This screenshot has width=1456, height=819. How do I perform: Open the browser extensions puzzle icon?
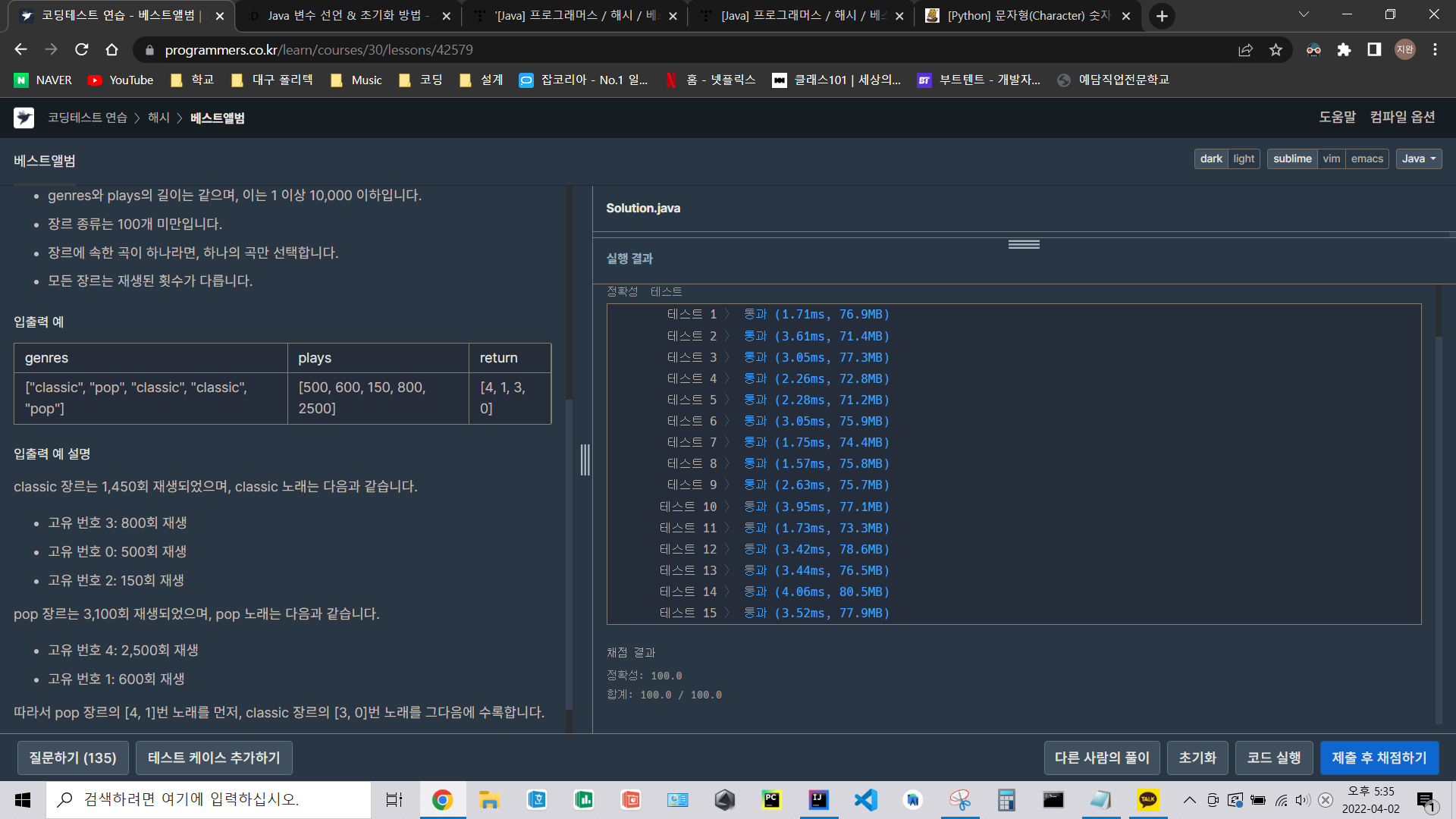(x=1345, y=49)
